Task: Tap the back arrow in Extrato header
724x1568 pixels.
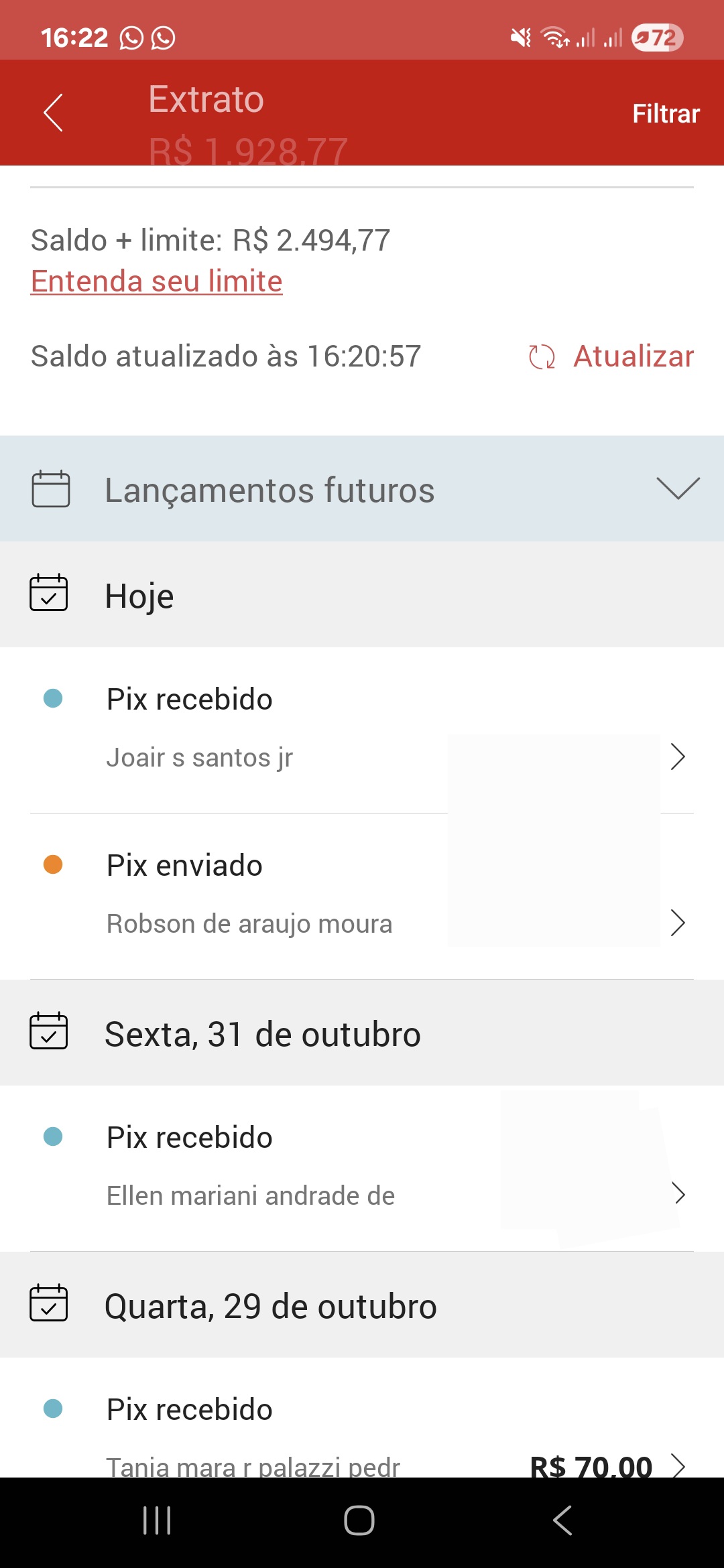Action: click(54, 113)
